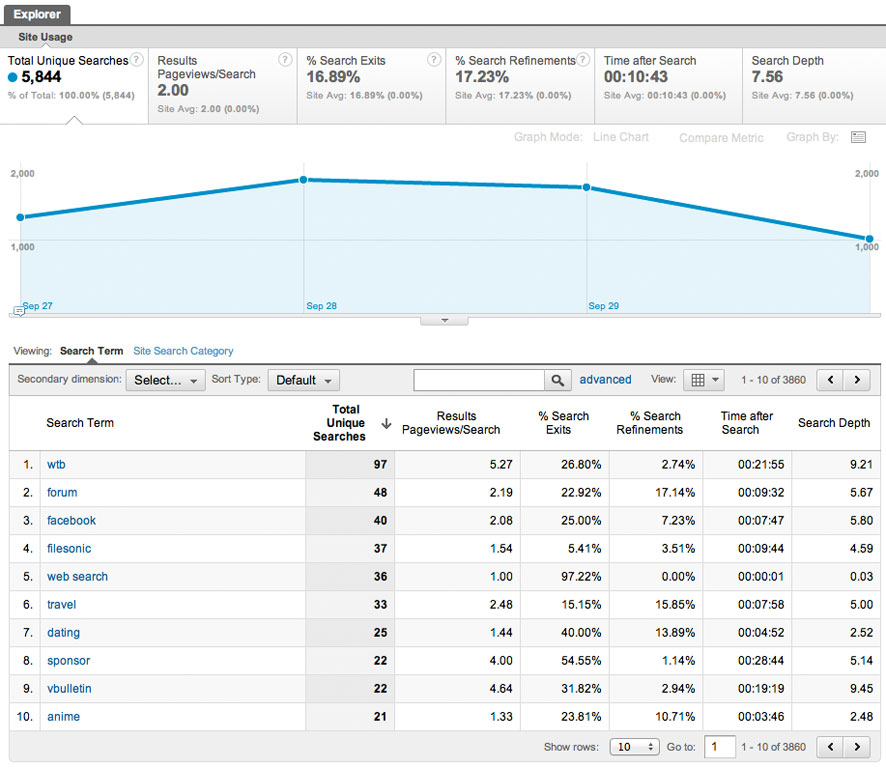Click the table search magnifying glass icon
Screen dimensions: 886x768
coord(557,380)
